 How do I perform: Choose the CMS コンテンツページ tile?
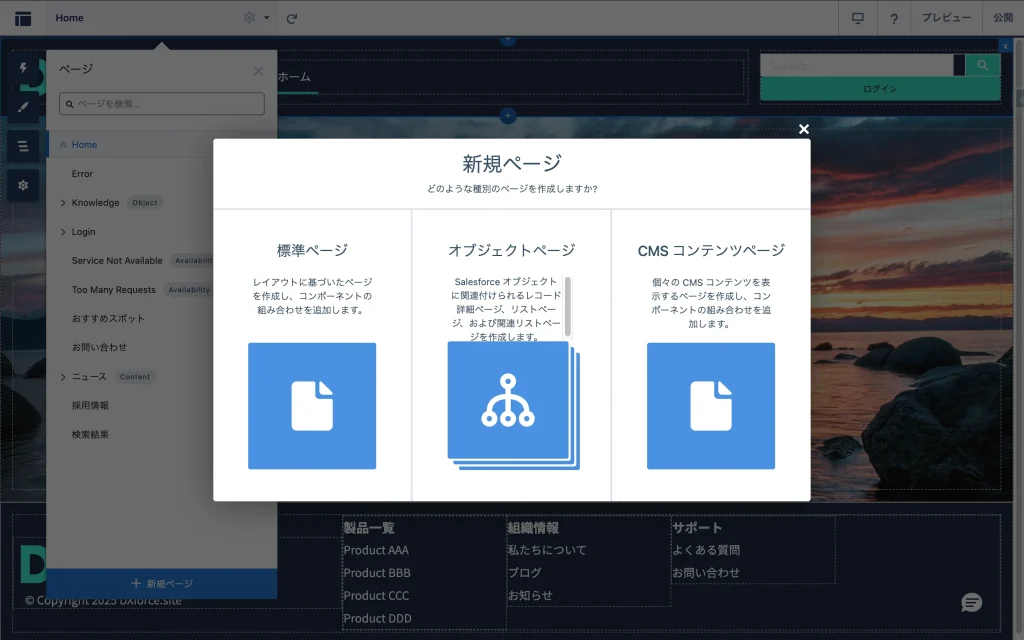tap(710, 405)
